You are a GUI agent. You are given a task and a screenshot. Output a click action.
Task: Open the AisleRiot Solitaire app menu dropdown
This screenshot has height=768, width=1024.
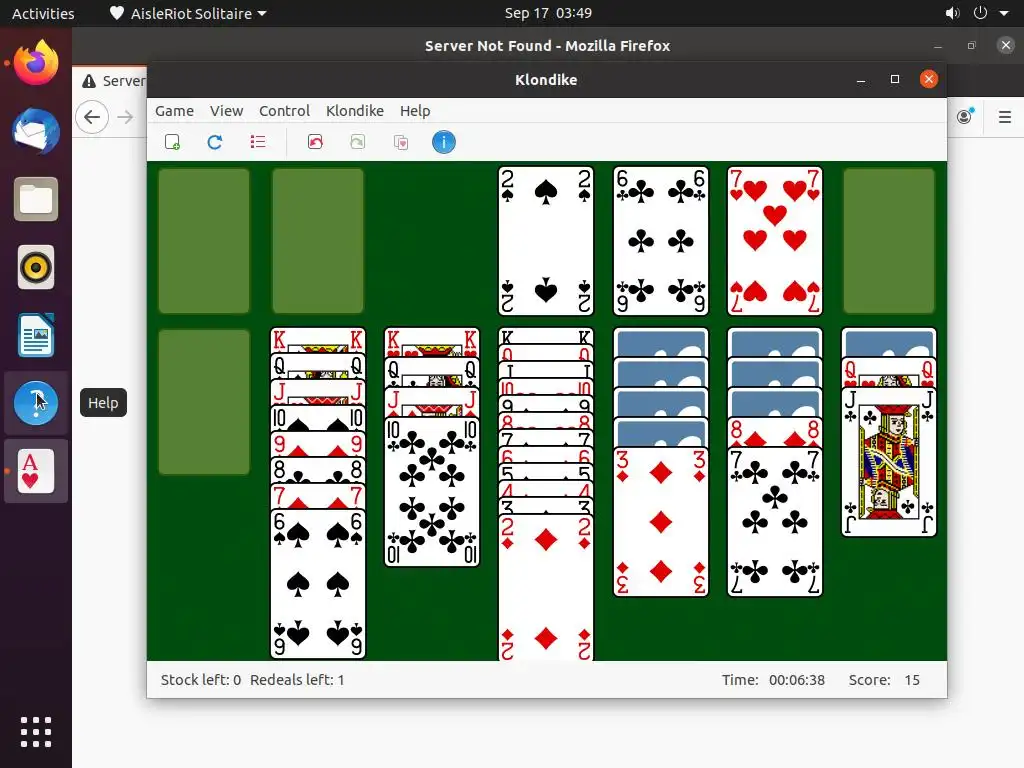(188, 13)
